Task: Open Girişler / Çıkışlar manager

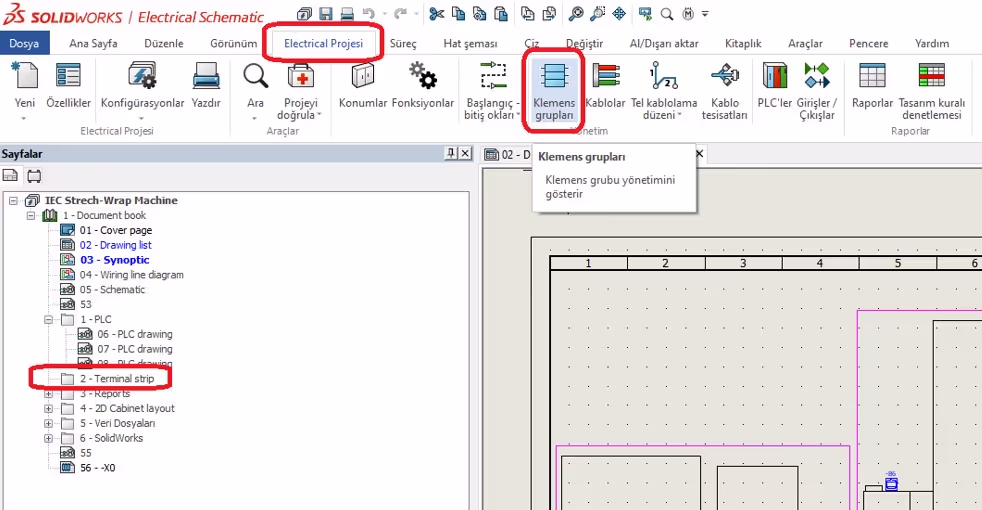Action: [x=817, y=91]
